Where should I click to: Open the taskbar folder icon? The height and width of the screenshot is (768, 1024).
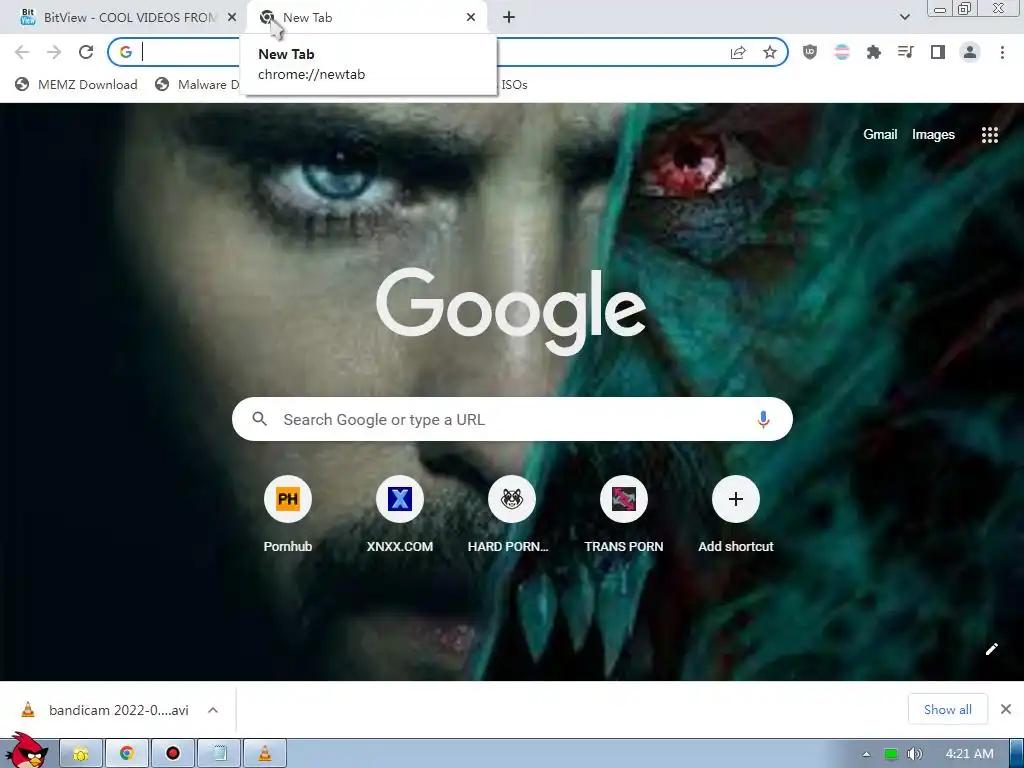pyautogui.click(x=81, y=754)
